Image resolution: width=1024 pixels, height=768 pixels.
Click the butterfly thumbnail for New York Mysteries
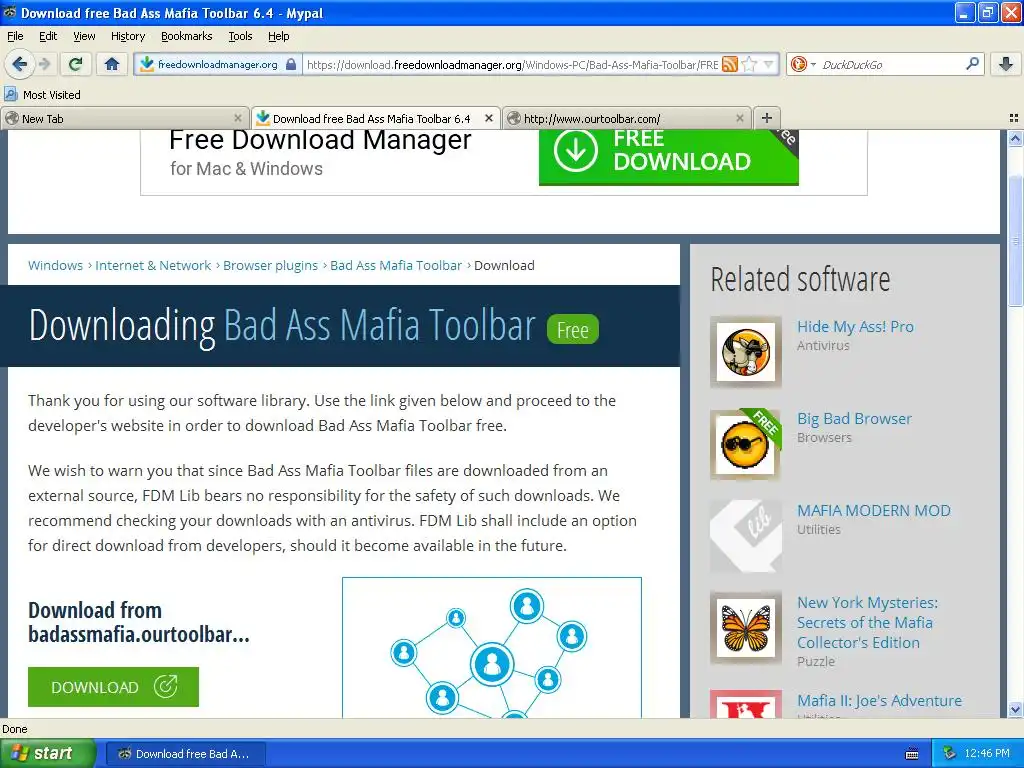click(746, 628)
